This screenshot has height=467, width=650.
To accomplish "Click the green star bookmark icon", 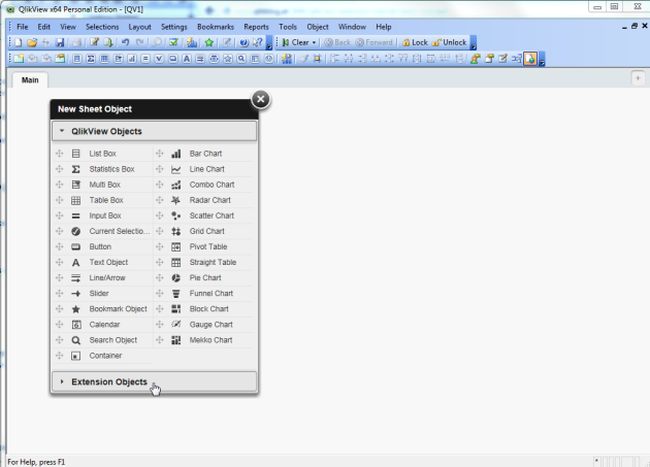I will click(x=209, y=42).
